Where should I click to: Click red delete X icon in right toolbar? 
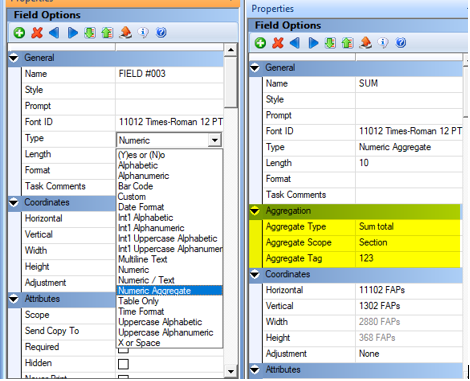click(278, 43)
